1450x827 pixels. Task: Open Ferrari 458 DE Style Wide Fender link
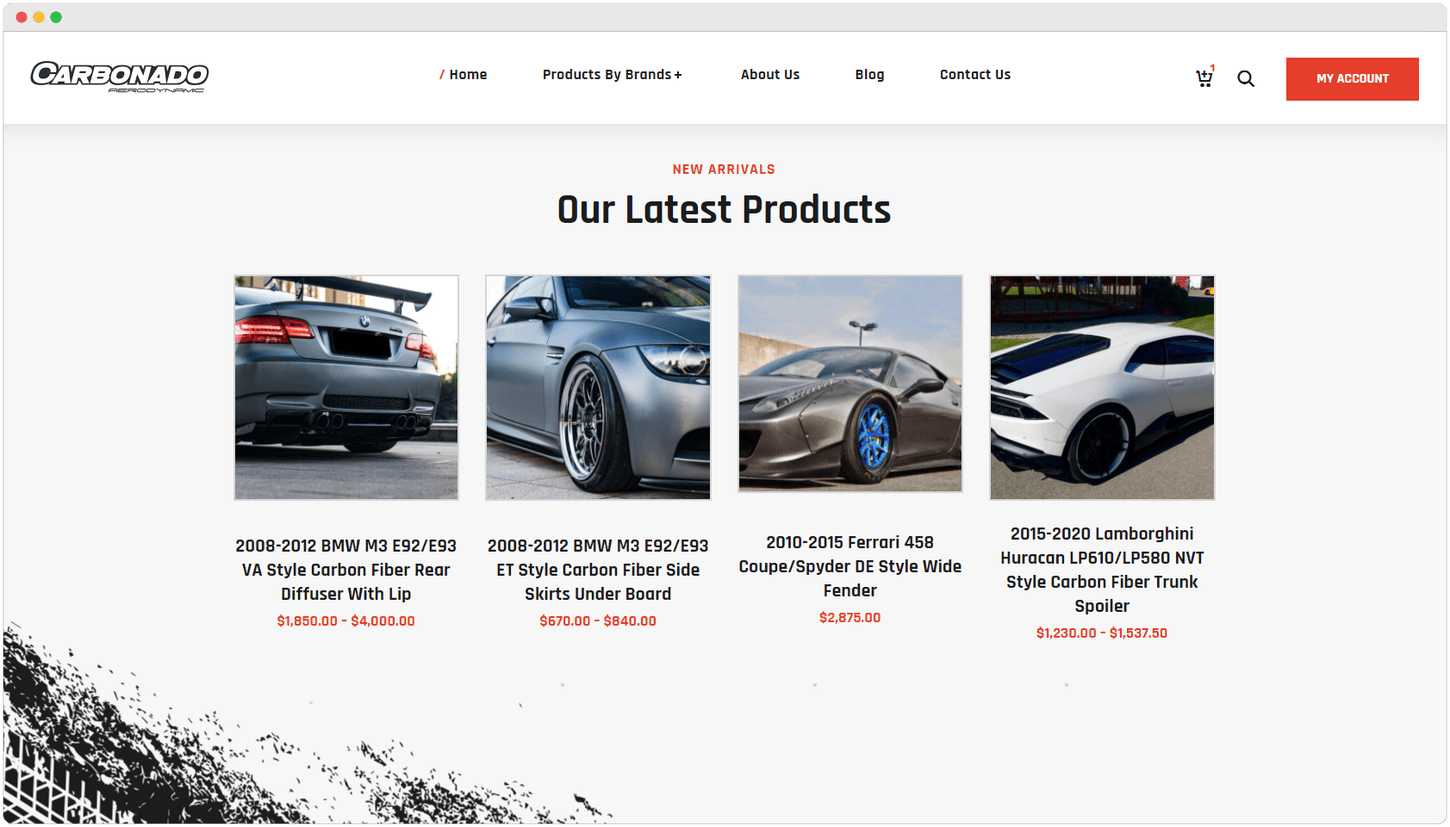(850, 566)
